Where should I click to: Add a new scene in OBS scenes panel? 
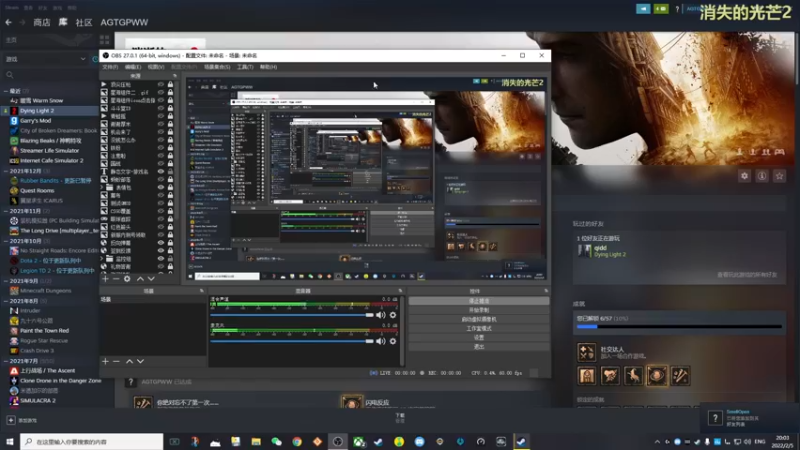pos(105,361)
